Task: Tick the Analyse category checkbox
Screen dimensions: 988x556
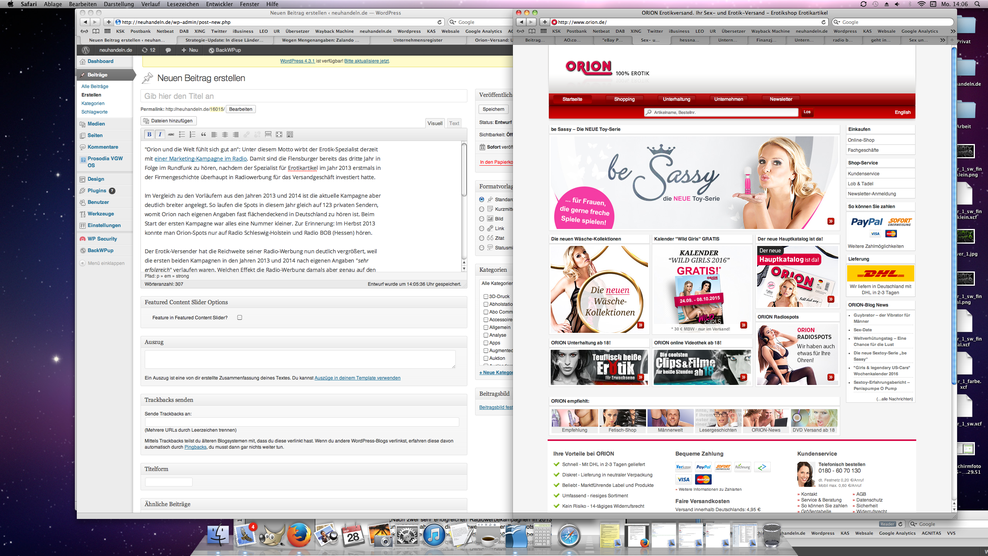Action: 485,335
